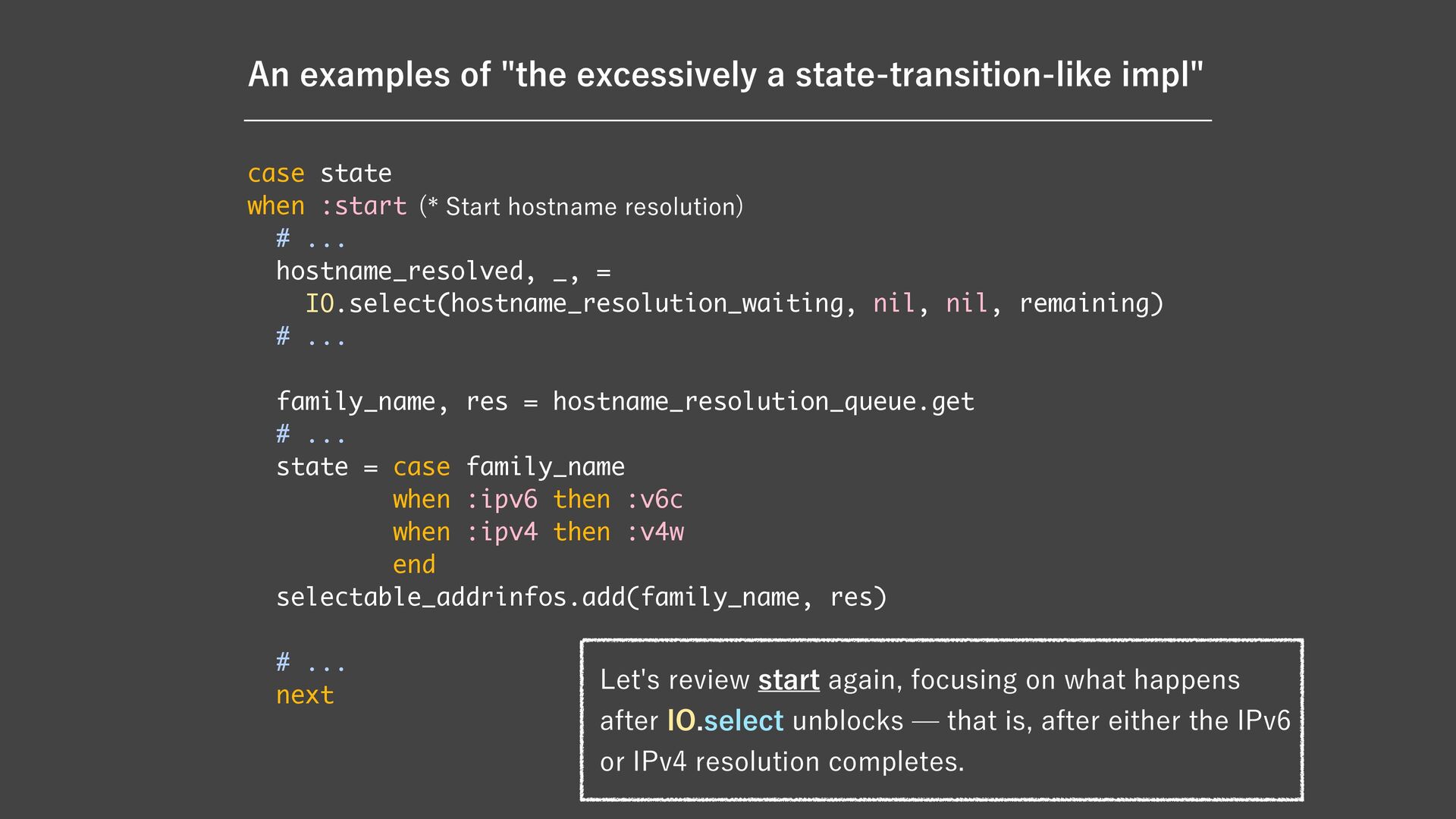The image size is (1456, 819).
Task: Click the 'or IPv4 resolution completes.' note line
Action: pyautogui.click(x=782, y=761)
